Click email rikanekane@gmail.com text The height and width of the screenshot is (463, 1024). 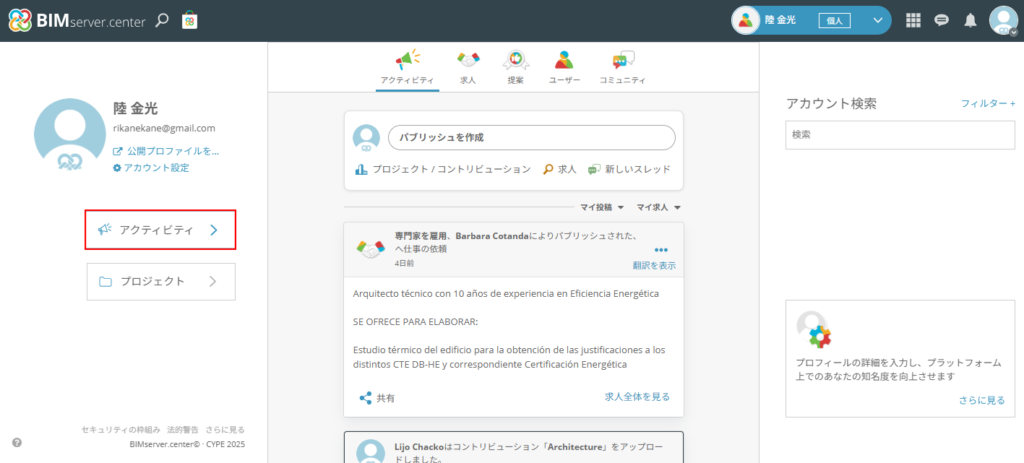click(x=164, y=128)
